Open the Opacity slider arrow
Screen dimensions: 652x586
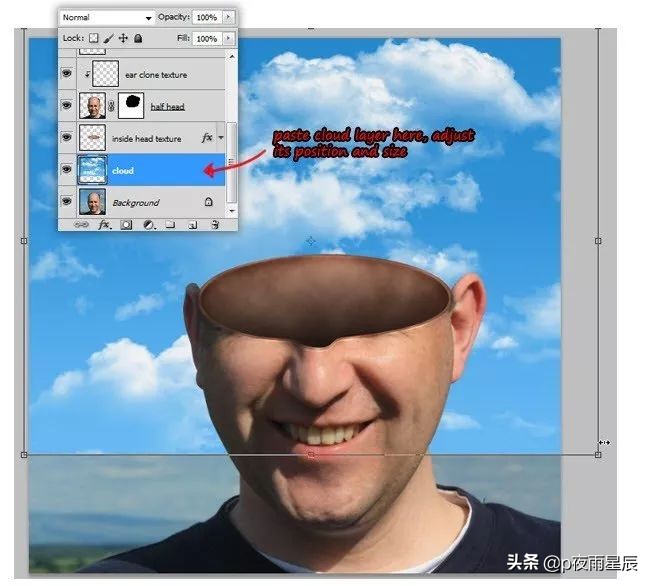point(228,17)
